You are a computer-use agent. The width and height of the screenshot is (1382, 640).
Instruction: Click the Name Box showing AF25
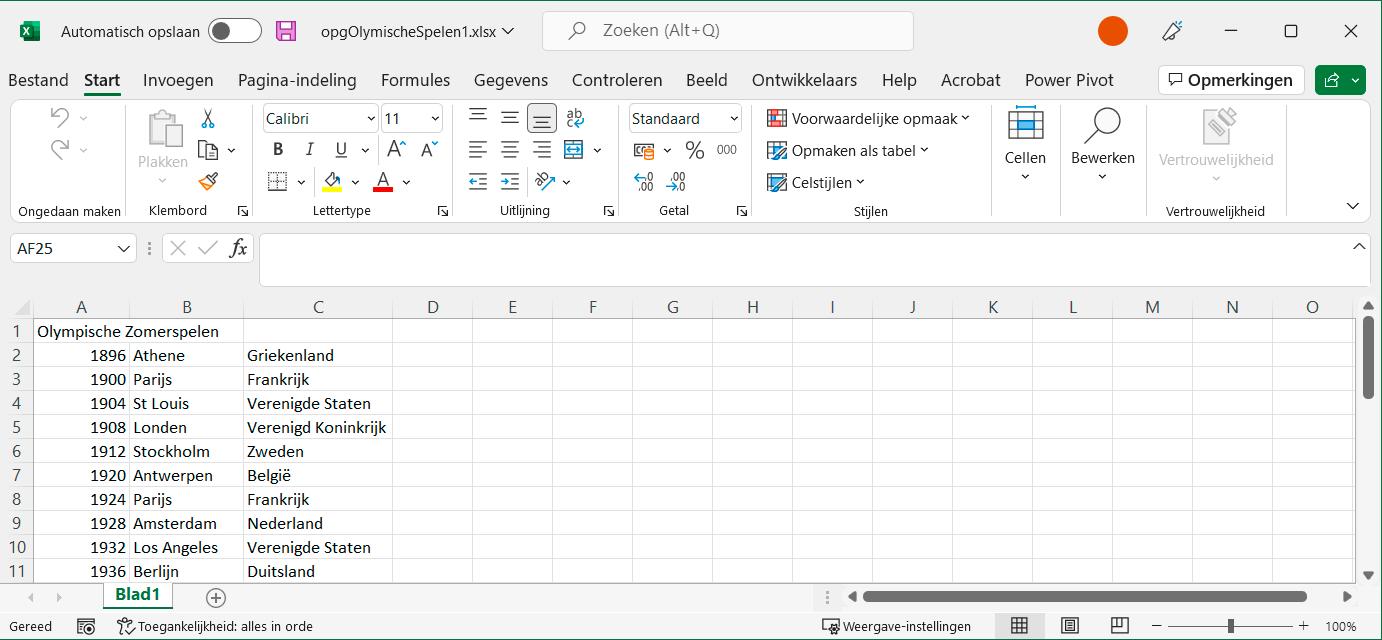pos(73,248)
